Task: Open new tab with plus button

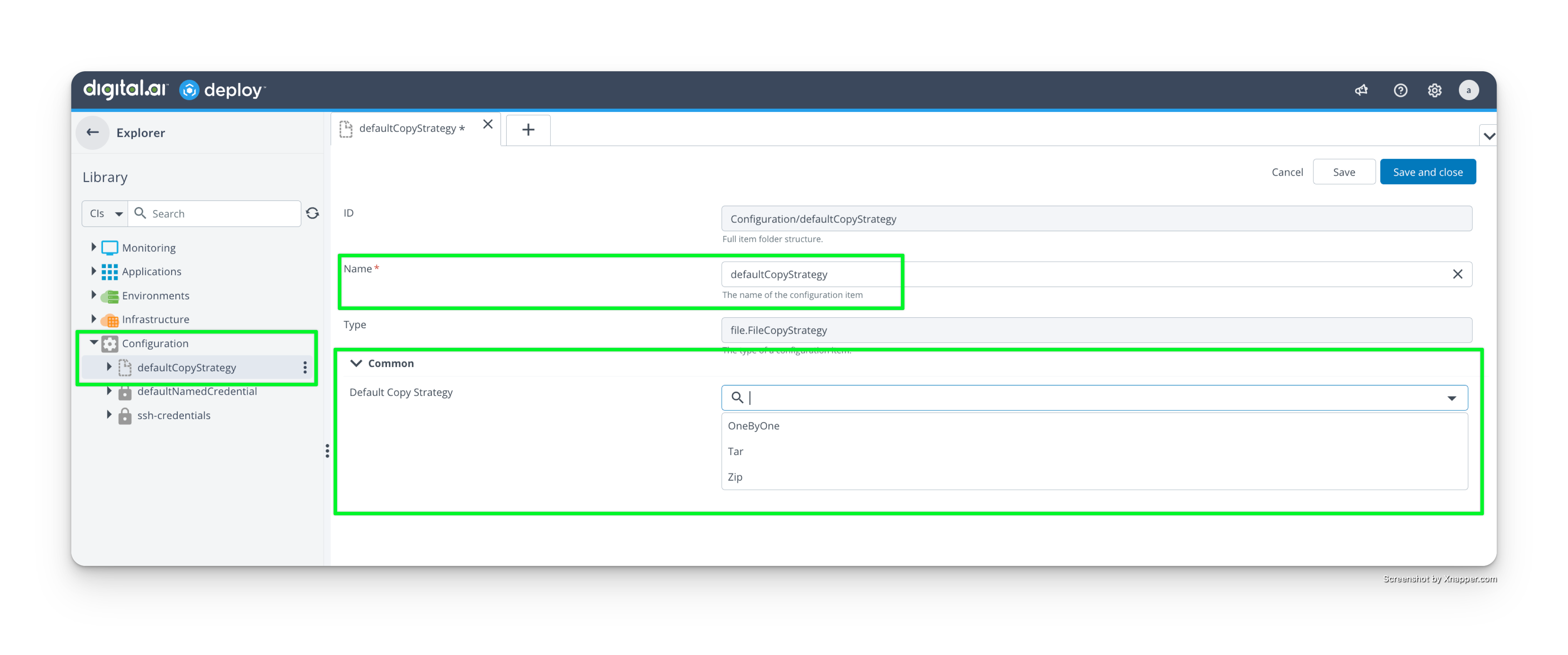Action: [528, 130]
